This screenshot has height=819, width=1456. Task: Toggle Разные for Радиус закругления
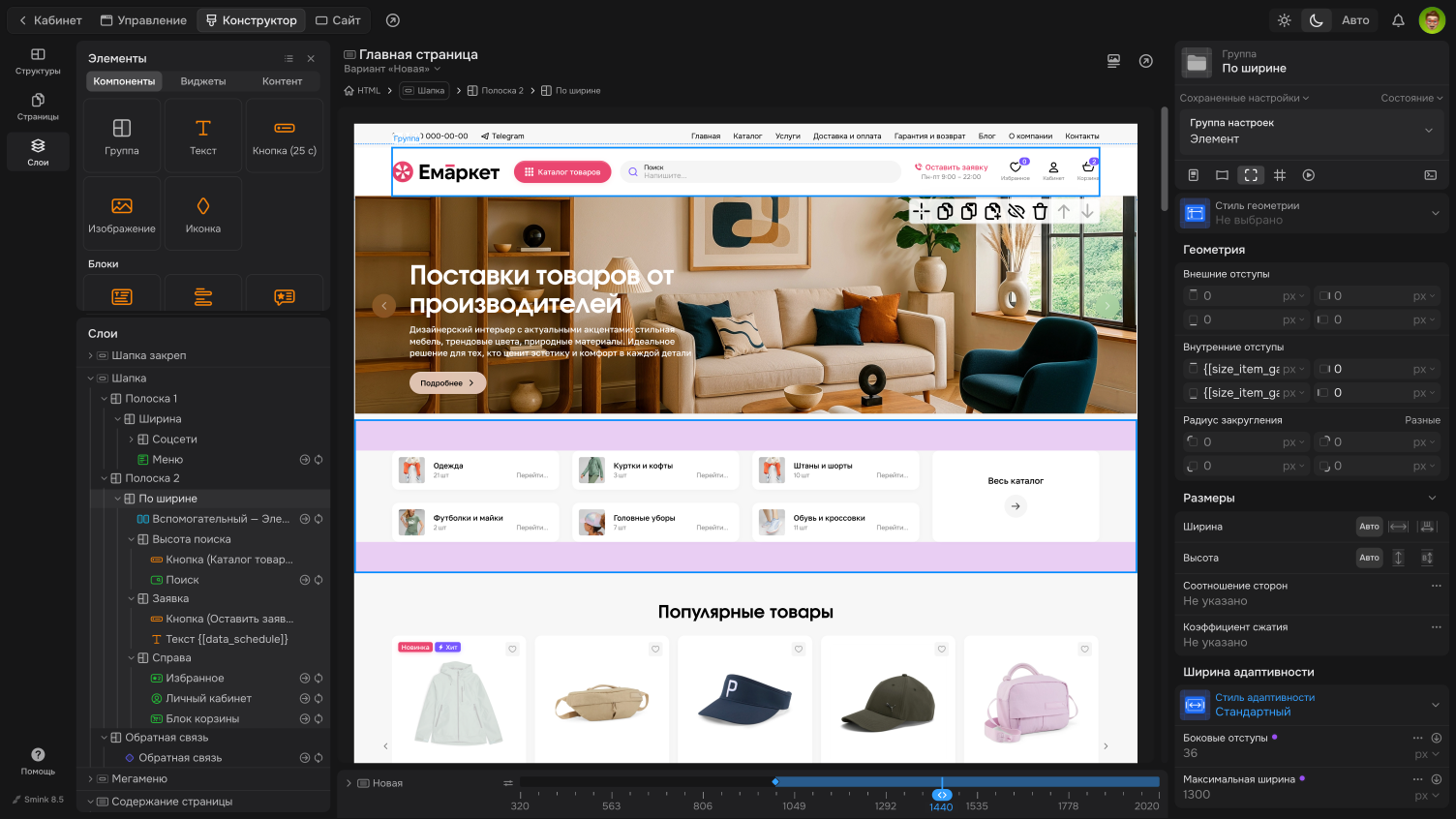click(x=1422, y=420)
